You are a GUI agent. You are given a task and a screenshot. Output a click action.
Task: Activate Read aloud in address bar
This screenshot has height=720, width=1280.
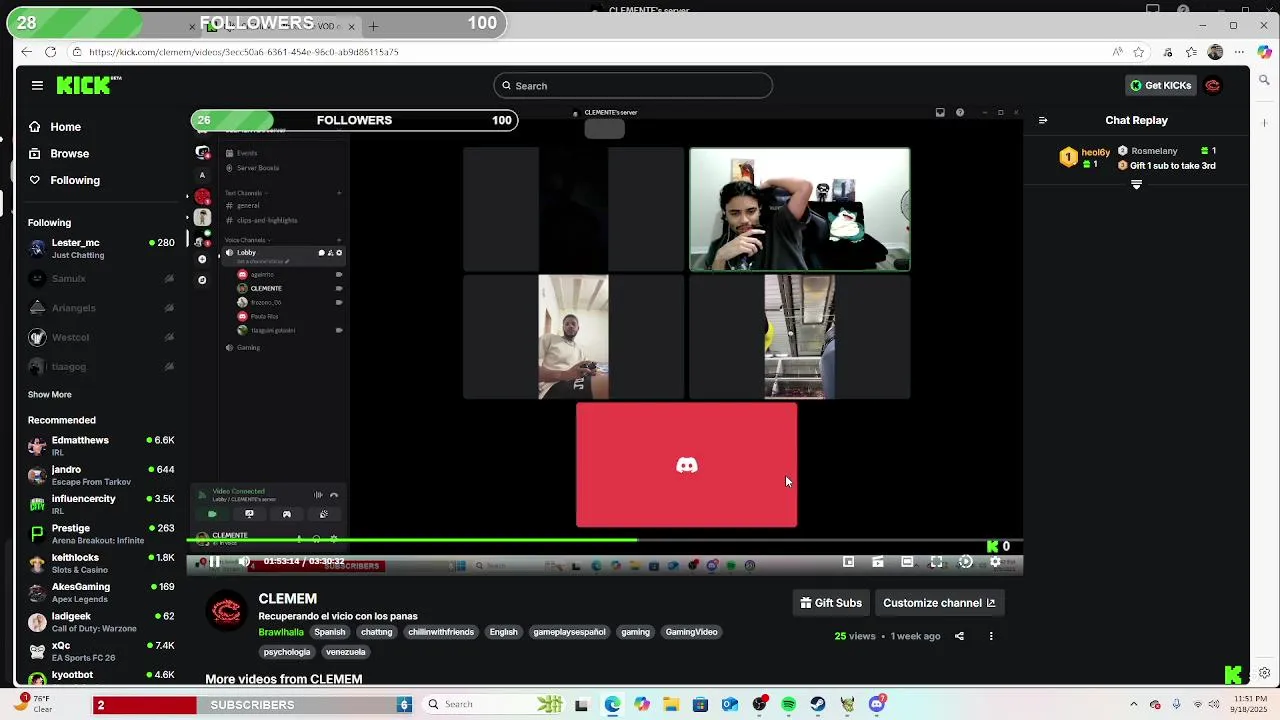tap(1117, 52)
